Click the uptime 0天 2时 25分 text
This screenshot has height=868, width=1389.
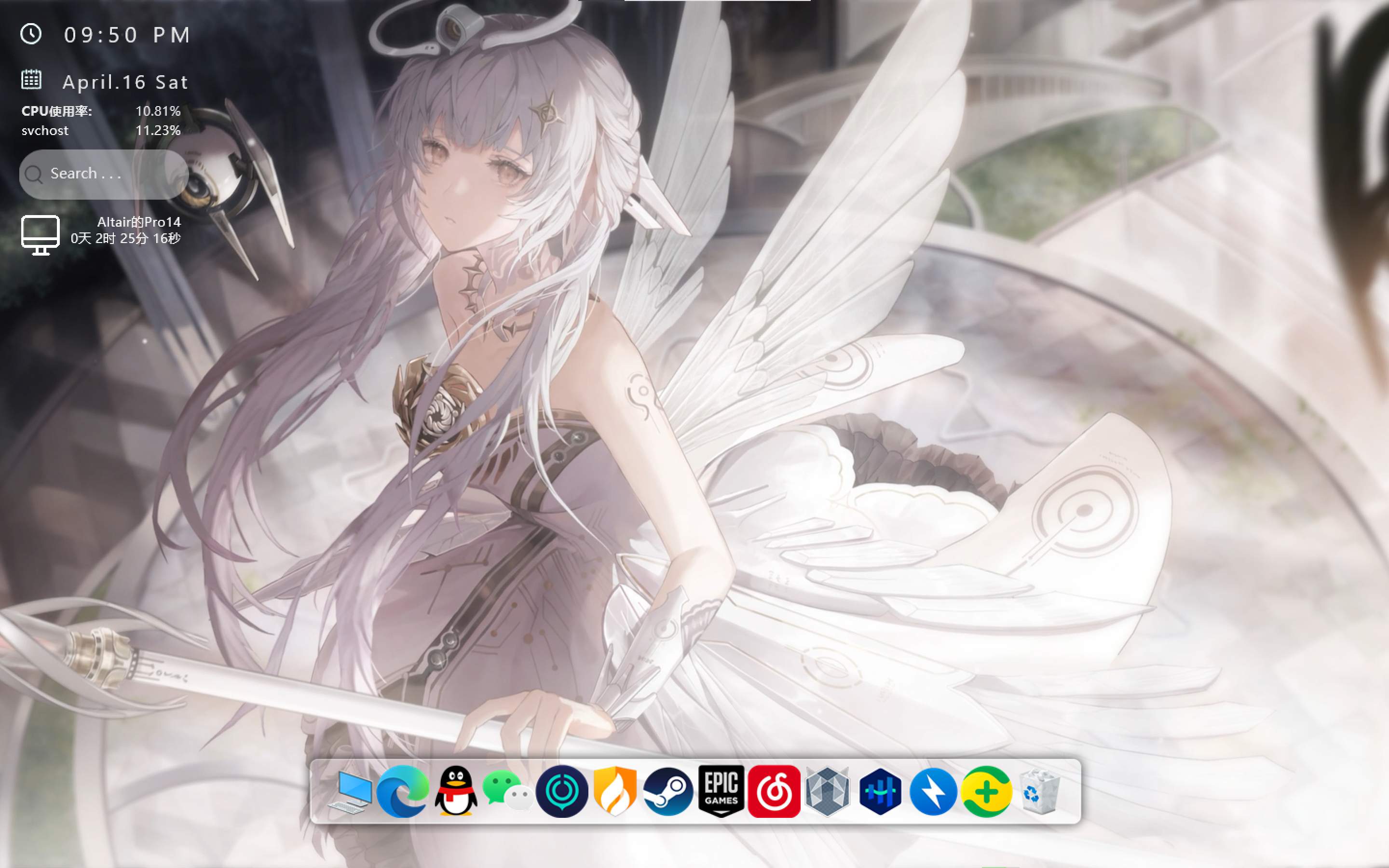click(x=126, y=238)
